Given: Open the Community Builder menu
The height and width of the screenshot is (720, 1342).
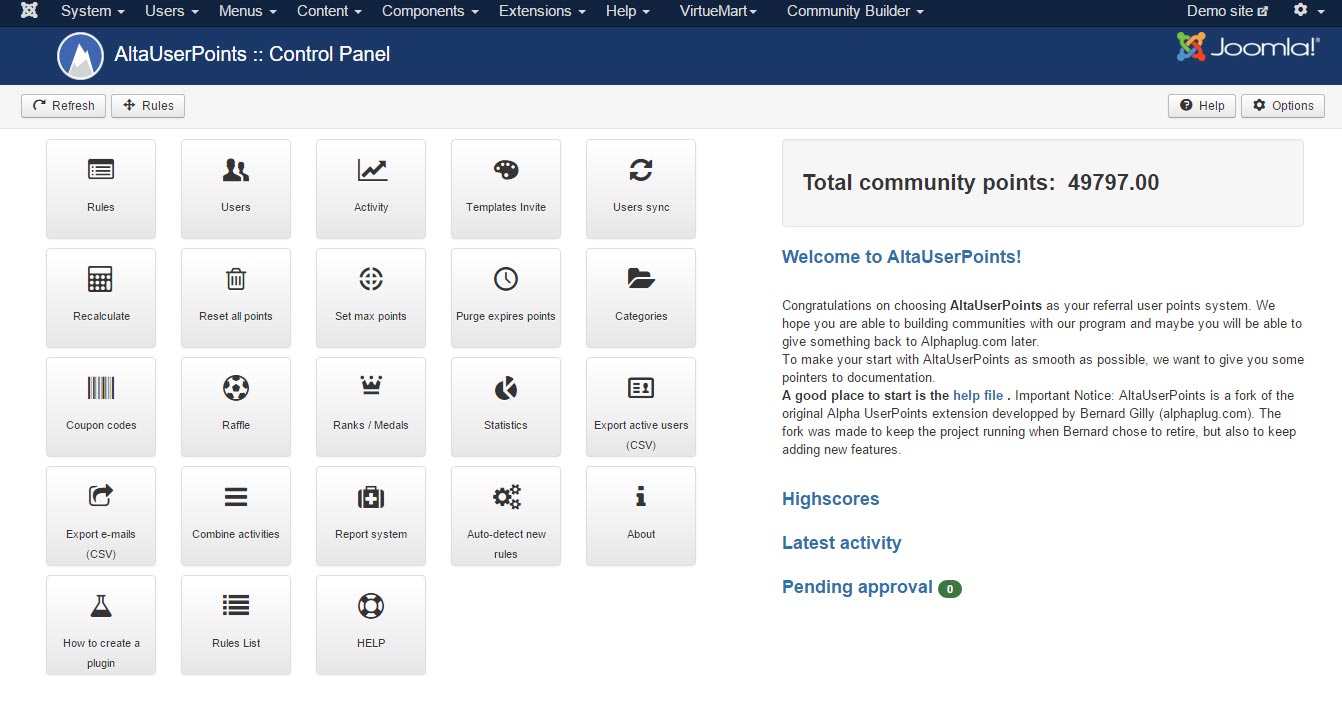Looking at the screenshot, I should [x=855, y=11].
